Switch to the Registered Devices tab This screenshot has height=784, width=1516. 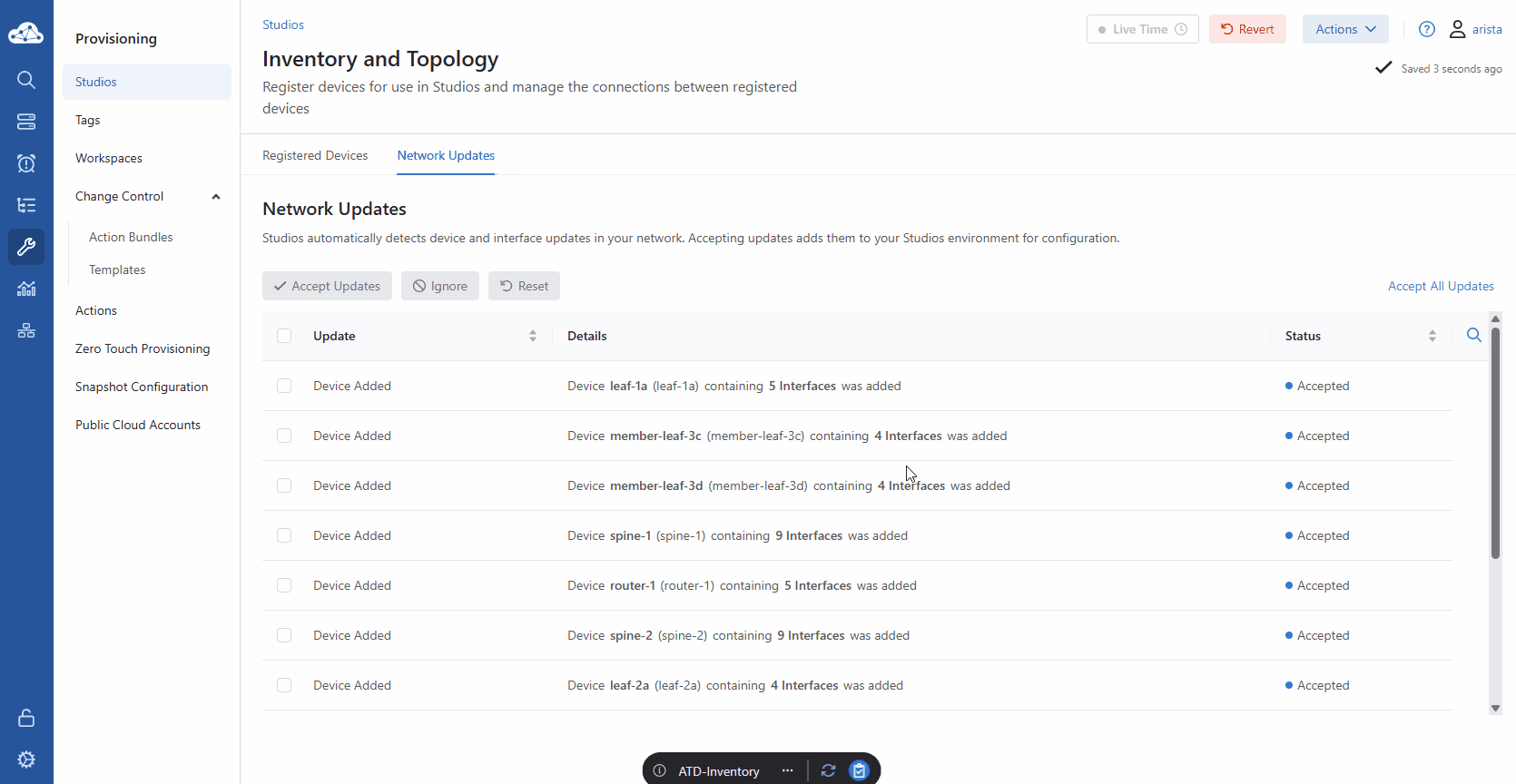pos(315,155)
